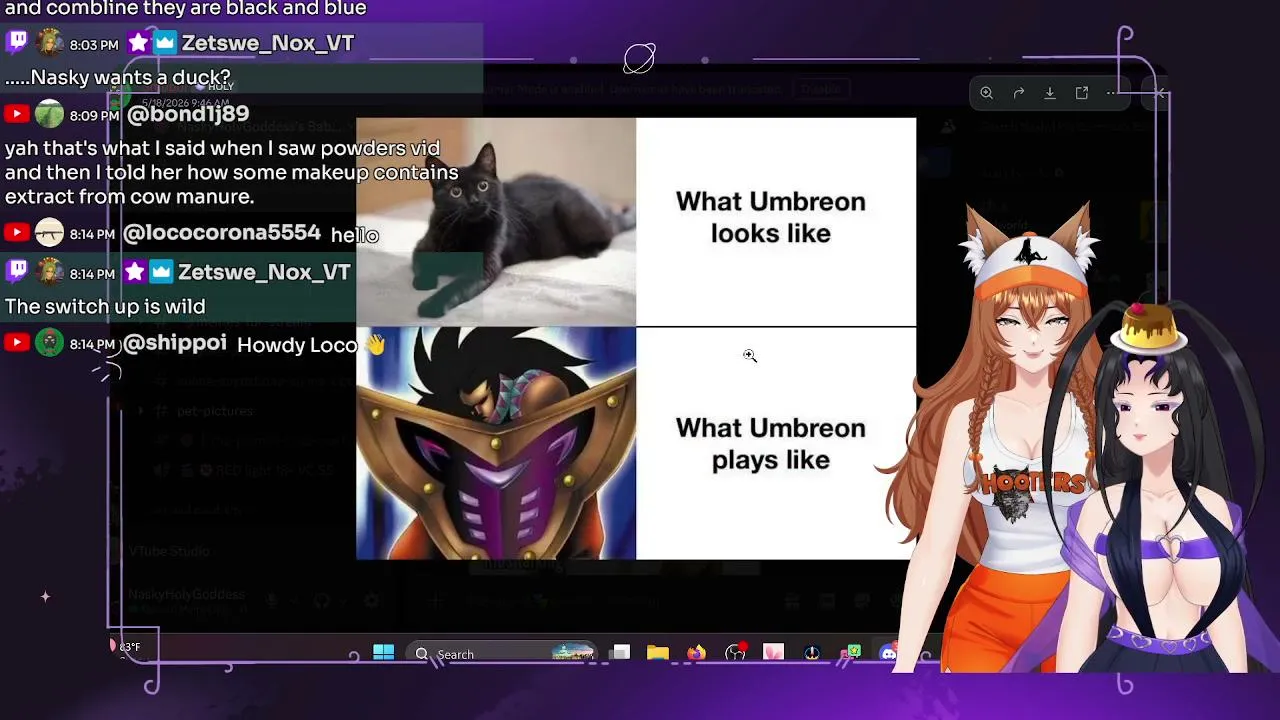Click the YouTube icon beside @shippoi
1280x720 pixels.
[17, 343]
